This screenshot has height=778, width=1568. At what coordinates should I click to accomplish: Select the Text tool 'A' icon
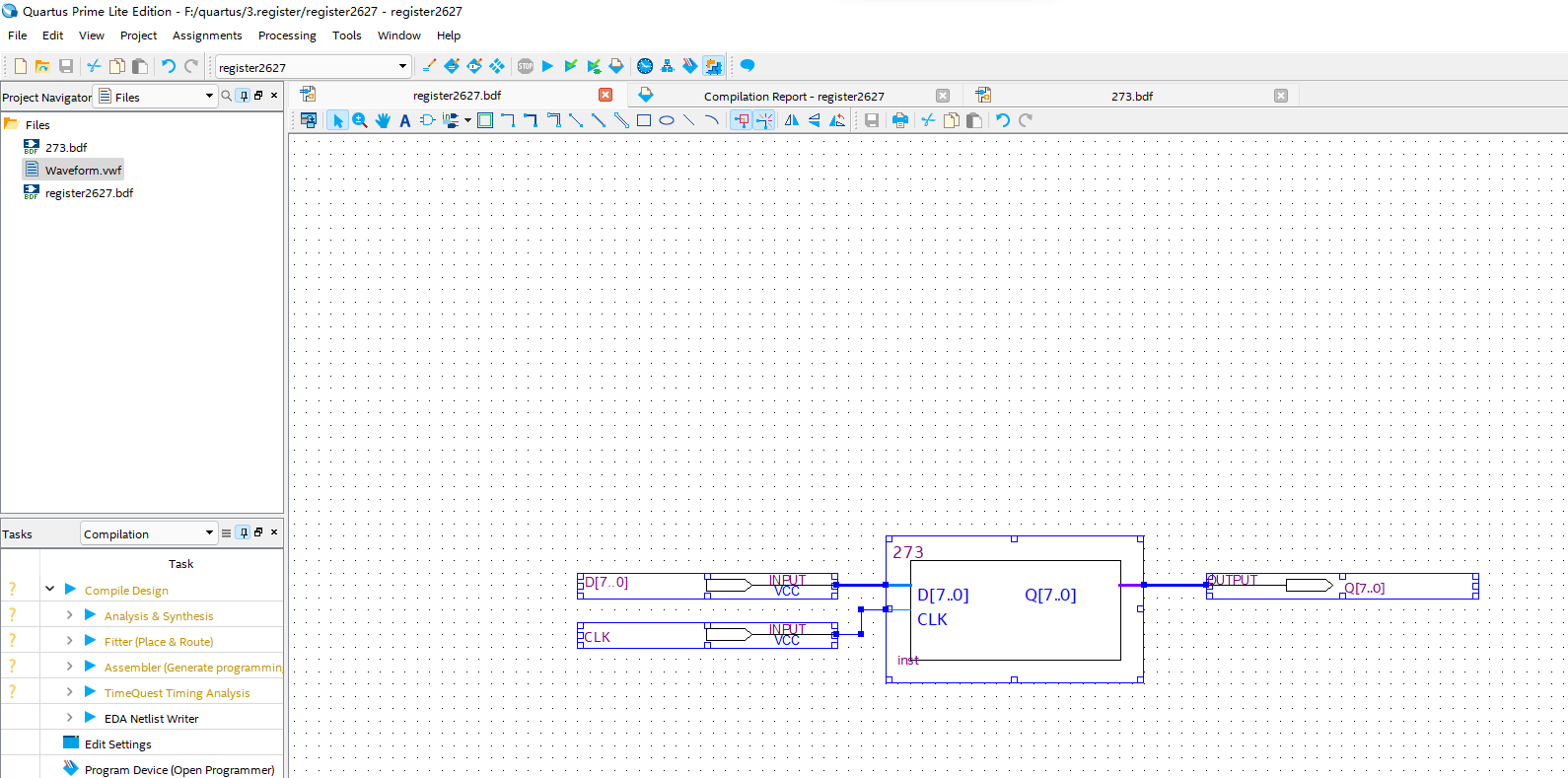[404, 120]
